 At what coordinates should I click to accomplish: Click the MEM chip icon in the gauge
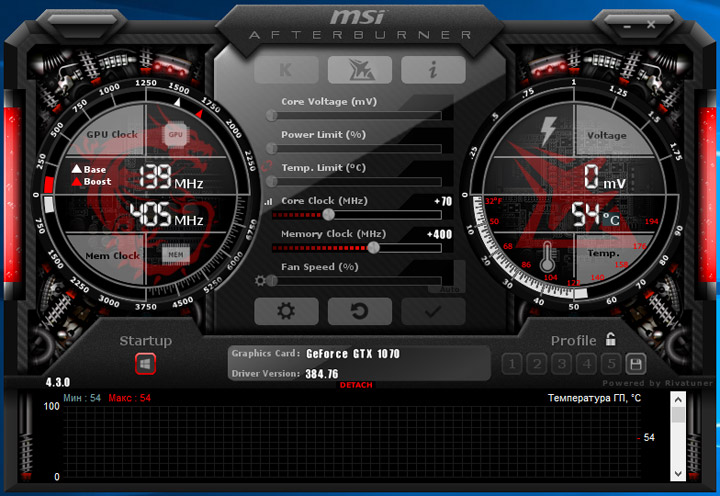176,255
